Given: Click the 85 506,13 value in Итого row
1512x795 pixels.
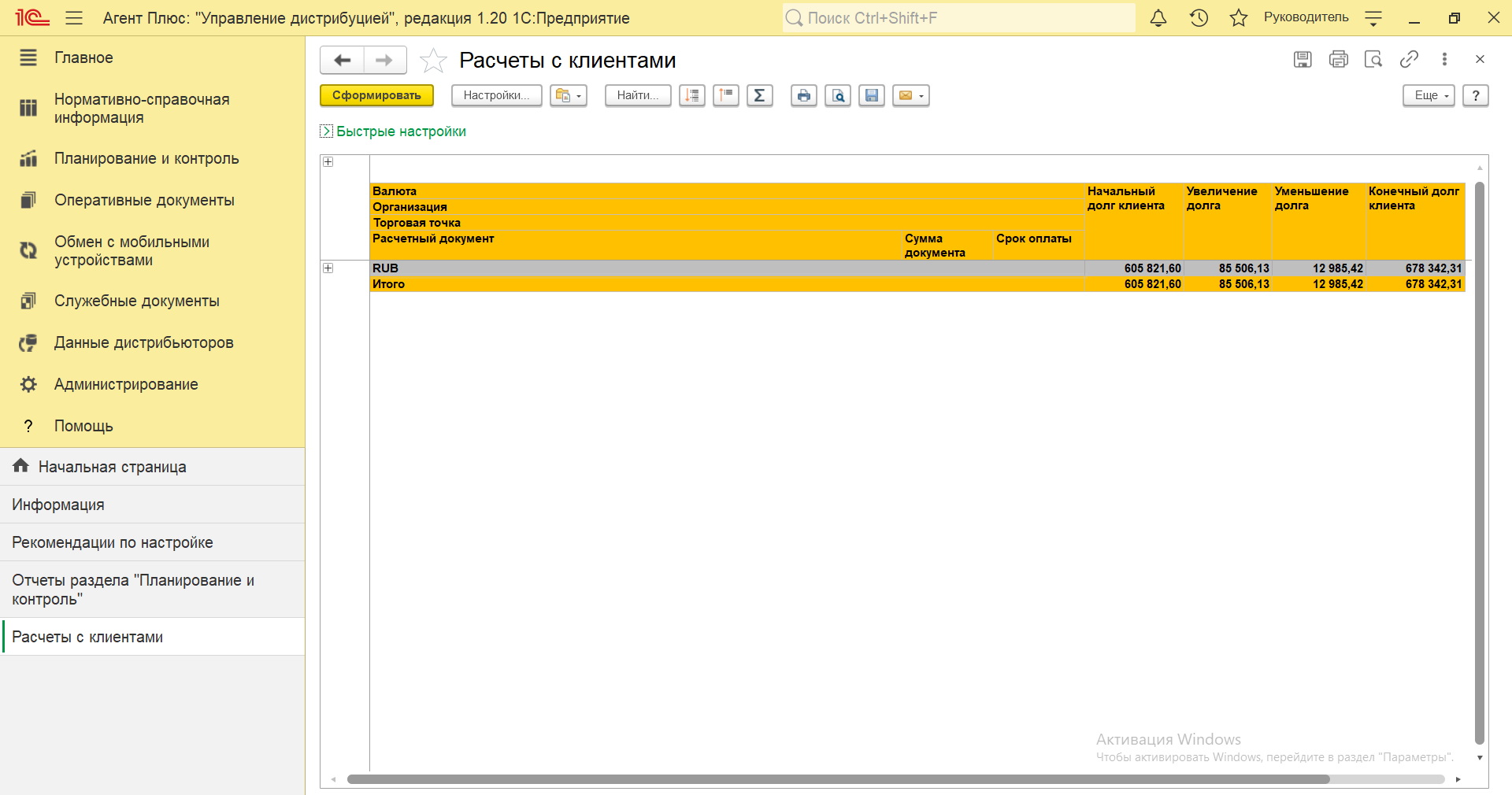Looking at the screenshot, I should point(1244,284).
